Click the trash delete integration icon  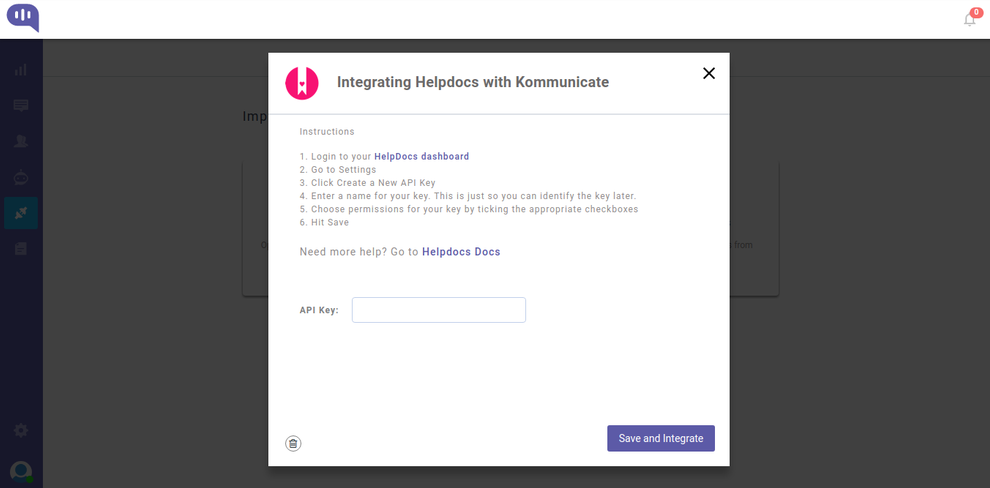pyautogui.click(x=293, y=443)
